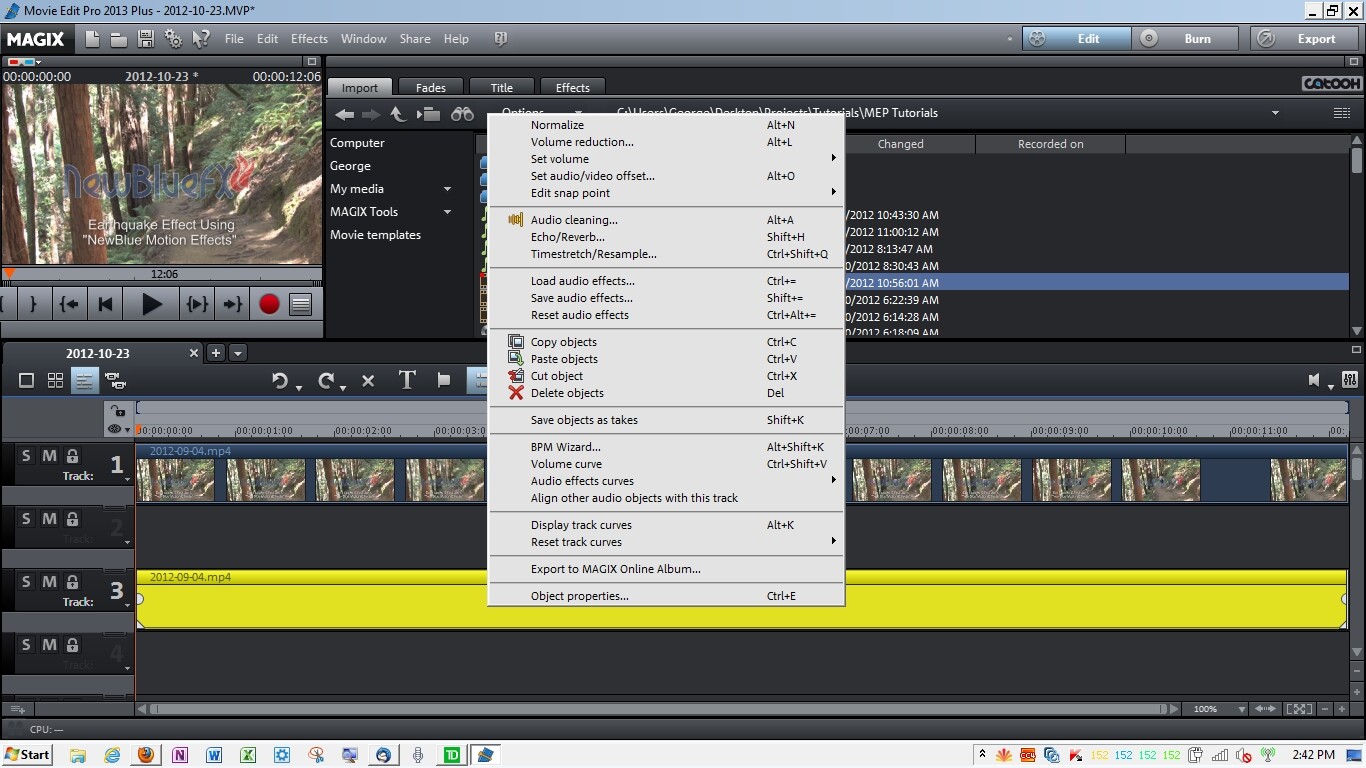Screen dimensions: 1366x768
Task: Open the undo history dropdown arrow
Action: coord(299,388)
